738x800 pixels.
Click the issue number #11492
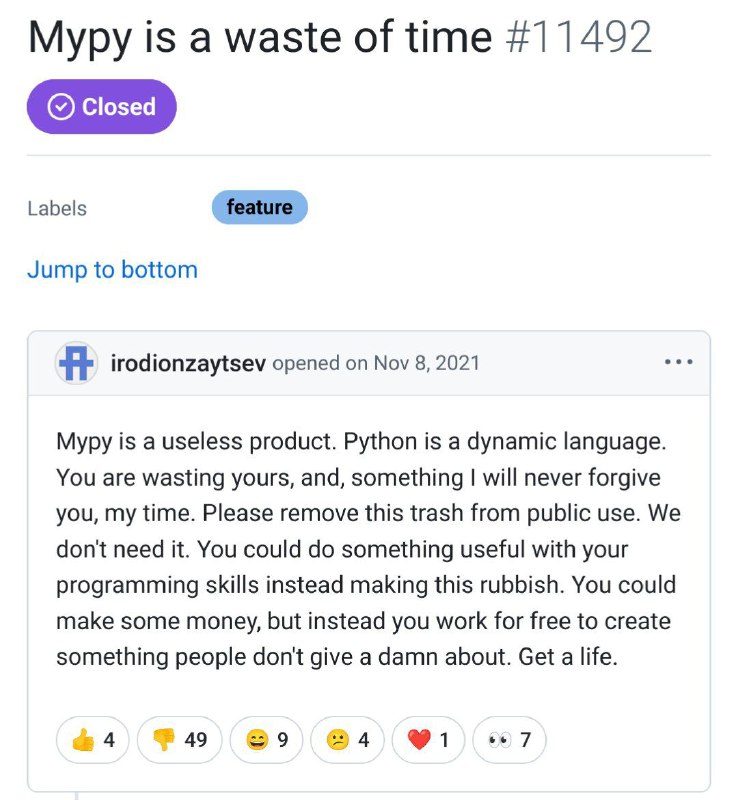(579, 37)
